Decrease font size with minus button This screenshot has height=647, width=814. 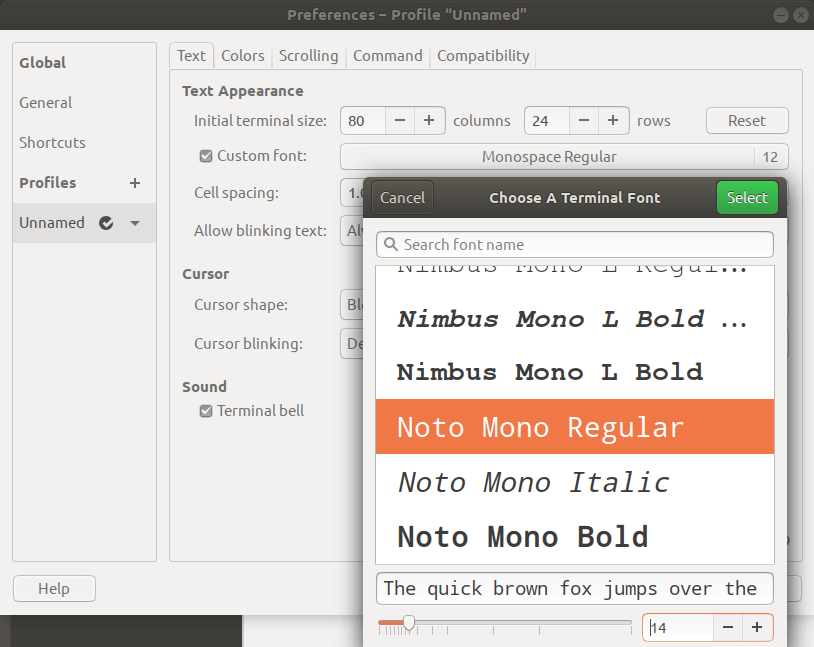pos(728,627)
